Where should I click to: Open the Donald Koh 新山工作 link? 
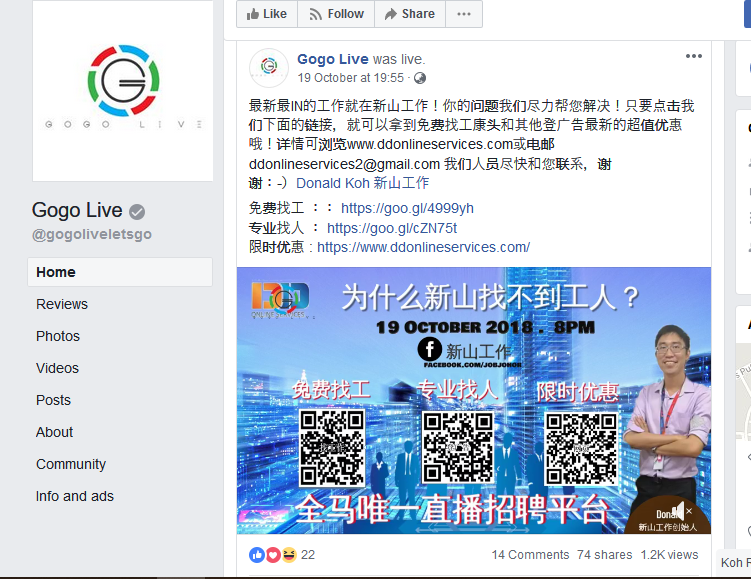point(362,183)
